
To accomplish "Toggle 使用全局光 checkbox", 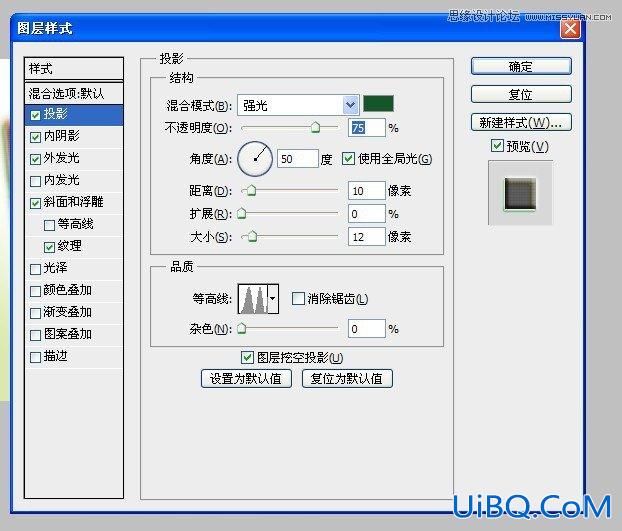I will coord(348,159).
